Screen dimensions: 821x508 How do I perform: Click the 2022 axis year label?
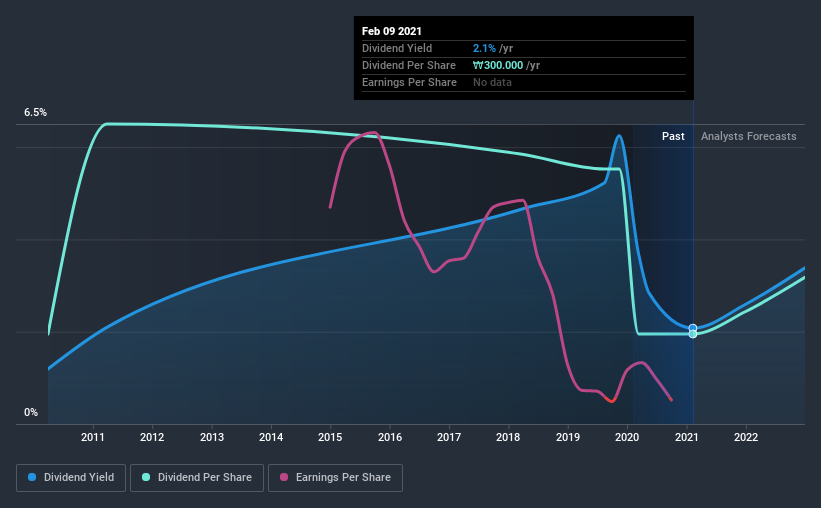click(746, 437)
